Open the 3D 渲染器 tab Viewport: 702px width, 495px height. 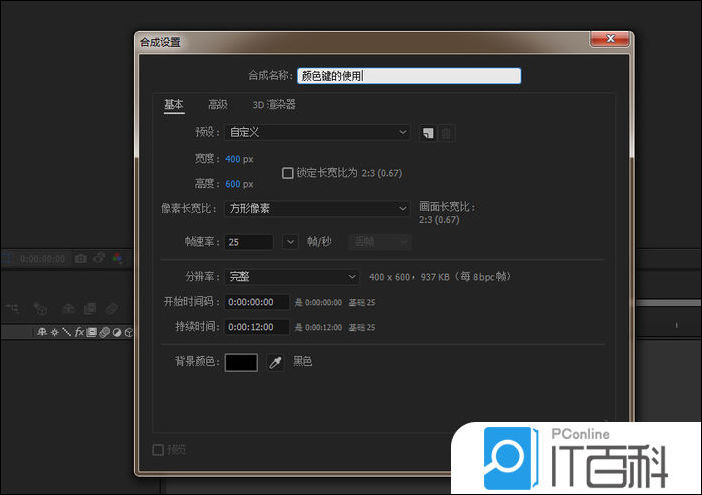coord(274,105)
